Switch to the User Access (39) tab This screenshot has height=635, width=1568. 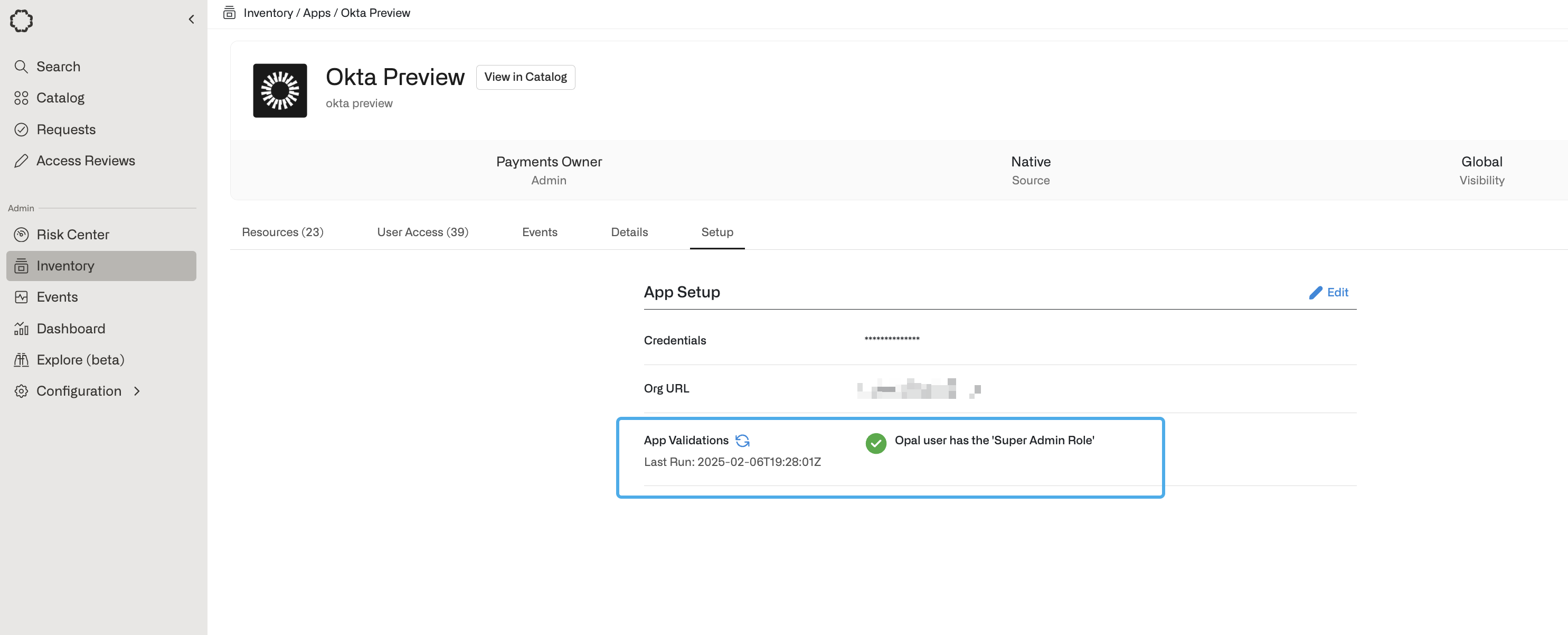coord(422,232)
